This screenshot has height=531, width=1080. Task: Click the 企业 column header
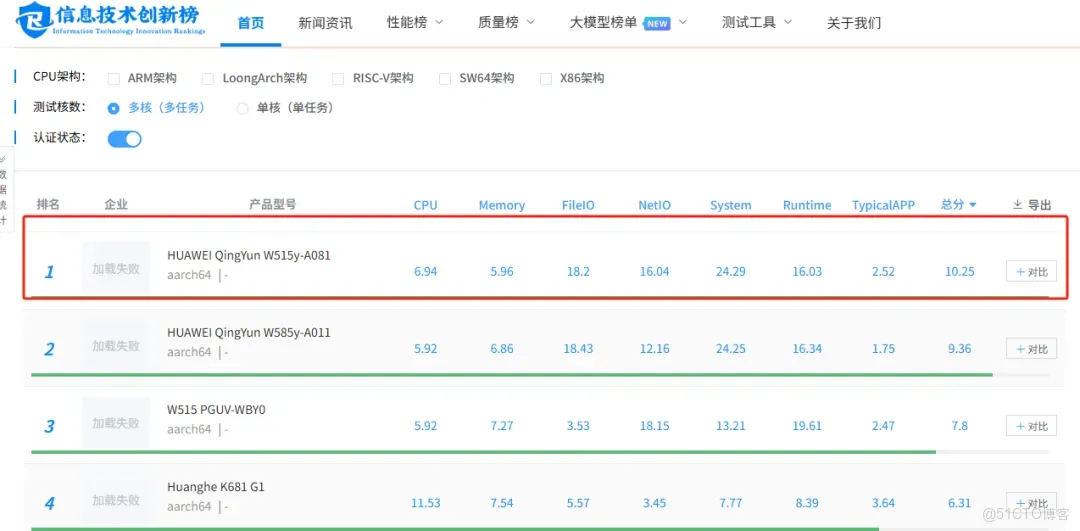[116, 205]
